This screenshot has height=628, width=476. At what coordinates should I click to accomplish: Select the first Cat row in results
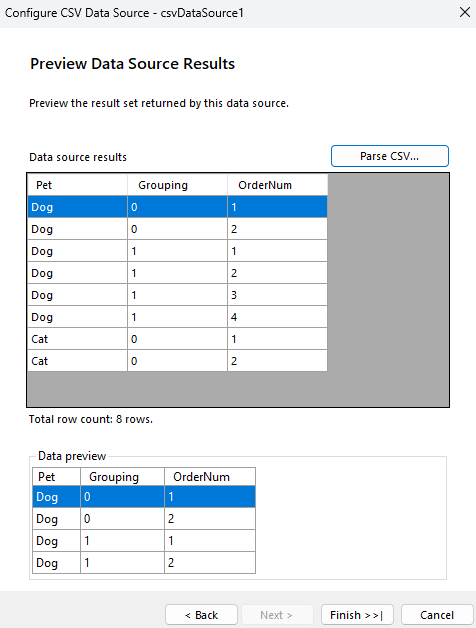(177, 339)
